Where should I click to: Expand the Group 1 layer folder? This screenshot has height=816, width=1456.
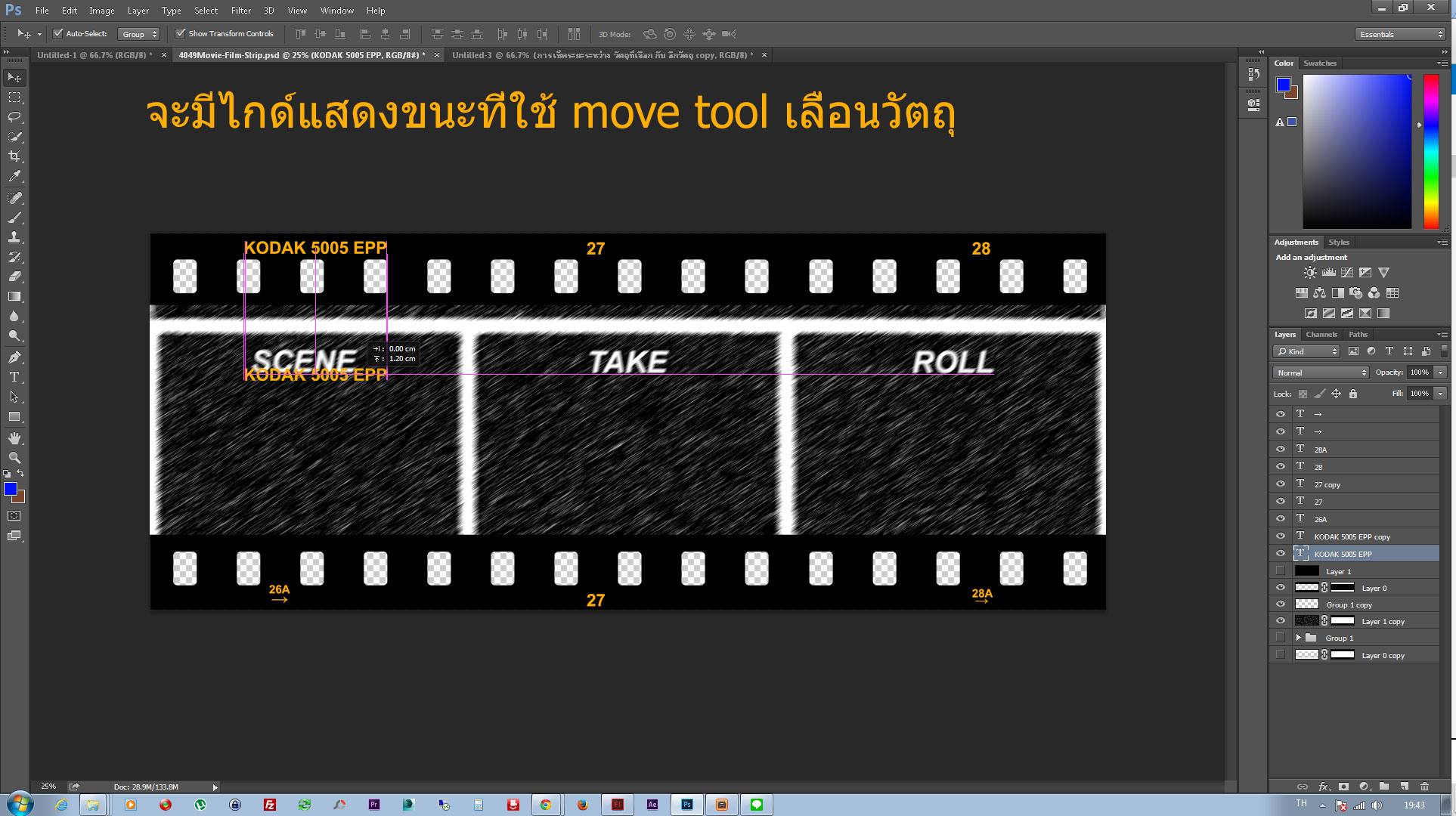[1298, 638]
